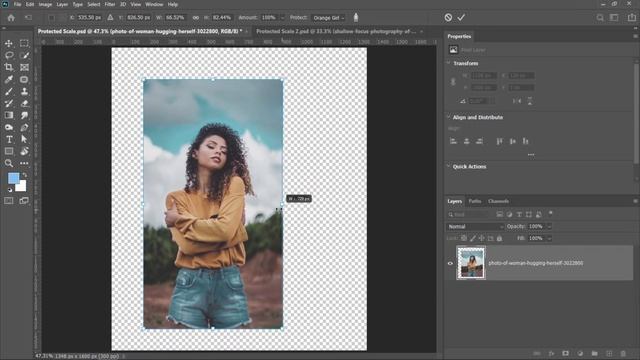This screenshot has width=640, height=360.
Task: Toggle lock position icon
Action: (482, 238)
